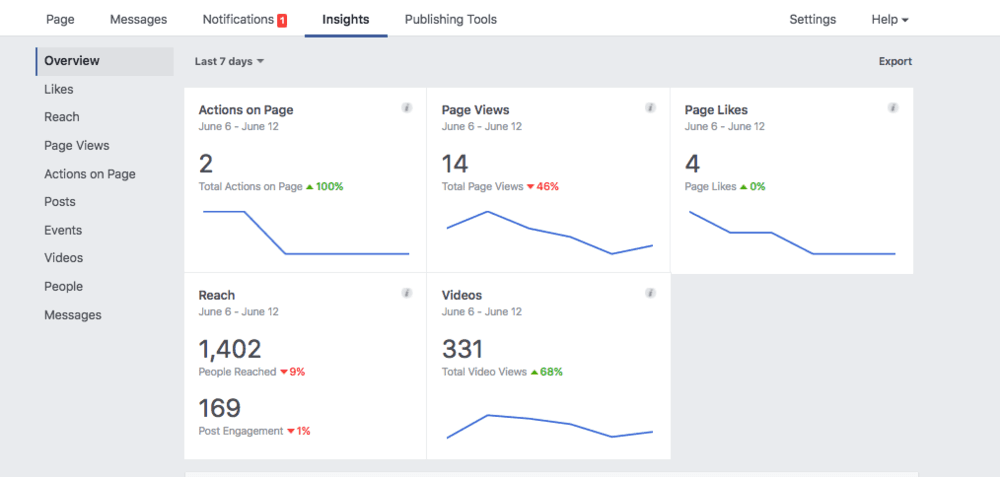Open the Last 7 days dropdown
This screenshot has width=1000, height=477.
tap(229, 62)
